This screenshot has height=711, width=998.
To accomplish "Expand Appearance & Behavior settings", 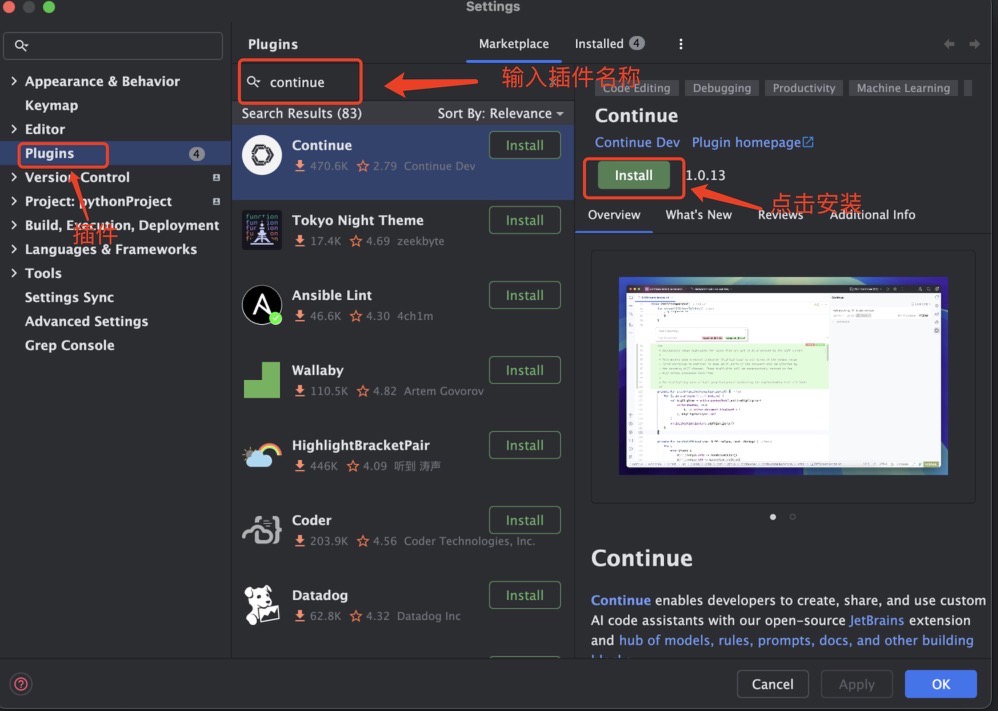I will pos(14,81).
